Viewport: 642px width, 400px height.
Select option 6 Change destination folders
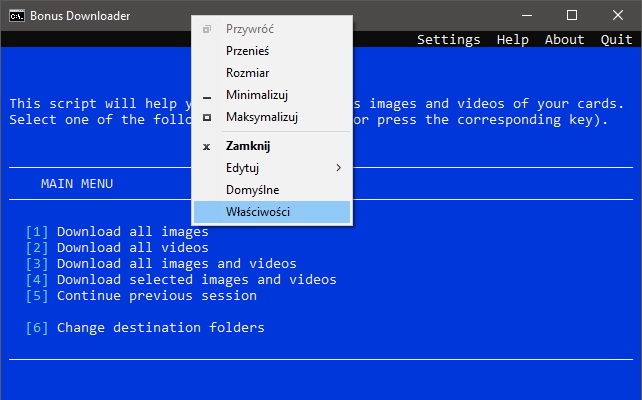tap(160, 328)
